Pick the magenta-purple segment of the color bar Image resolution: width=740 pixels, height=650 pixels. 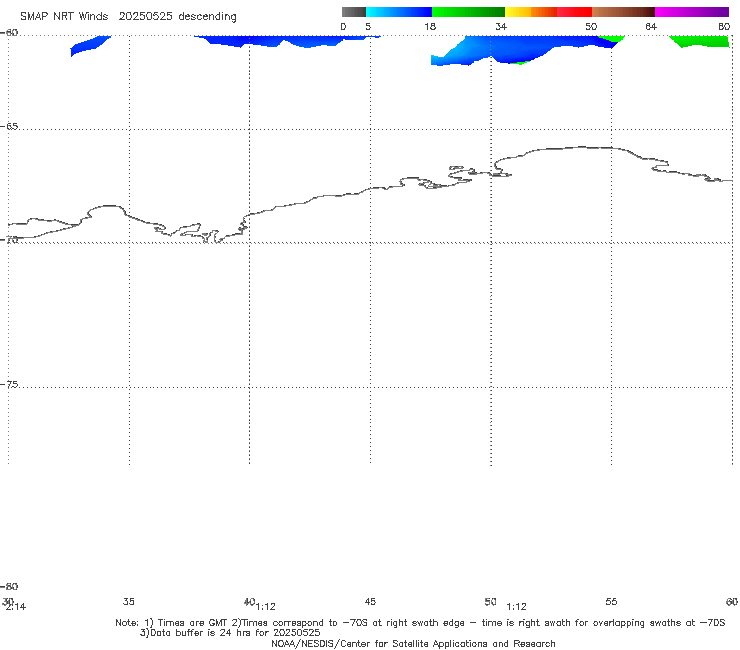click(692, 12)
